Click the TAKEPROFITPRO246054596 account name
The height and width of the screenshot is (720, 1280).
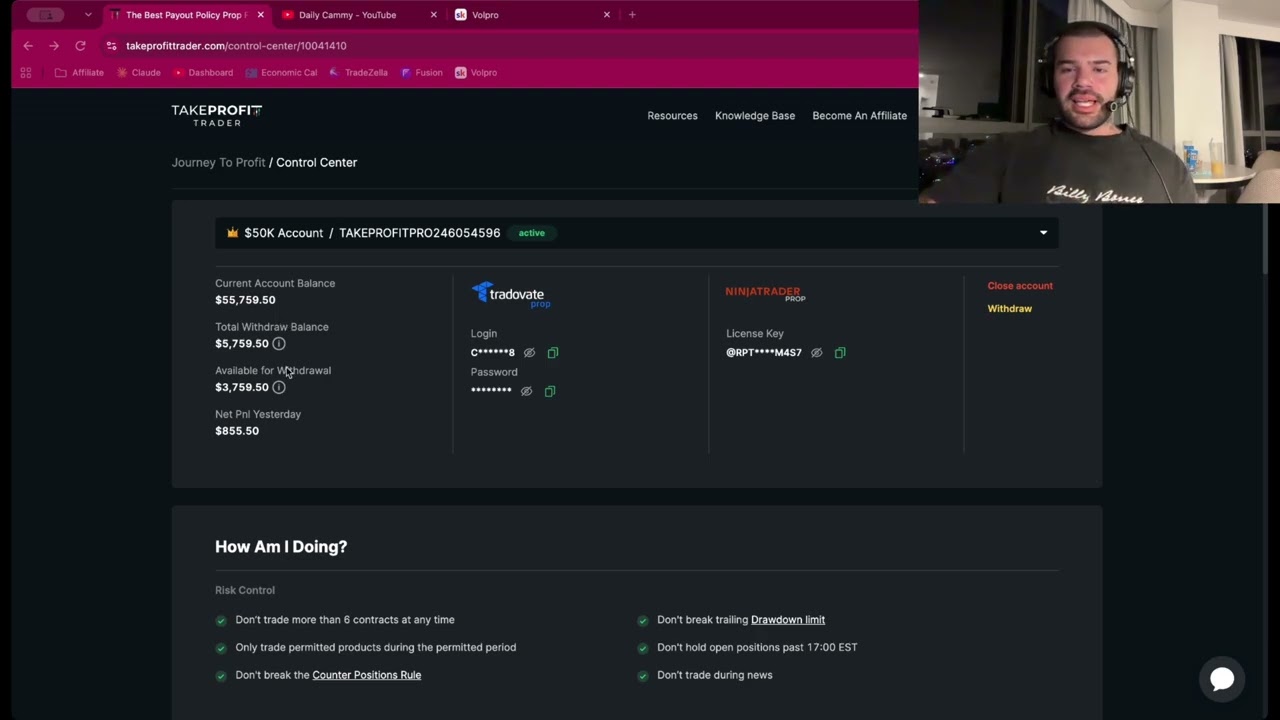420,233
